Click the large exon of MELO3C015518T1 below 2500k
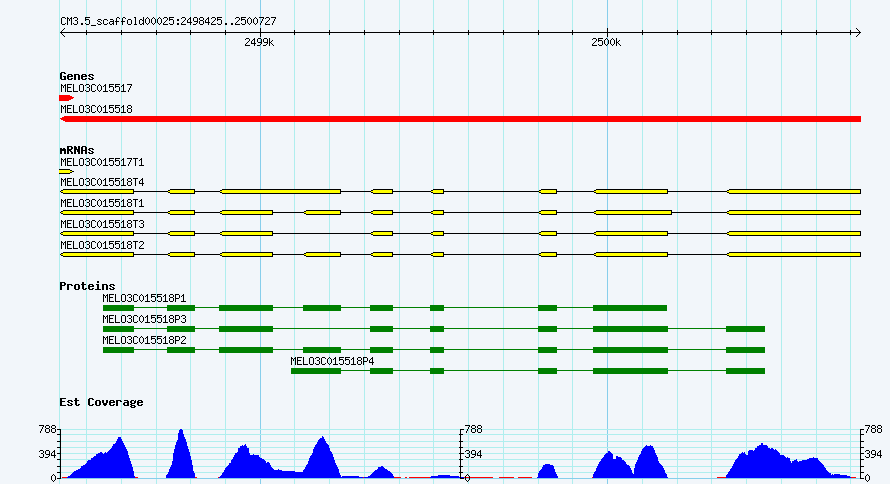890x484 pixels. (x=633, y=213)
